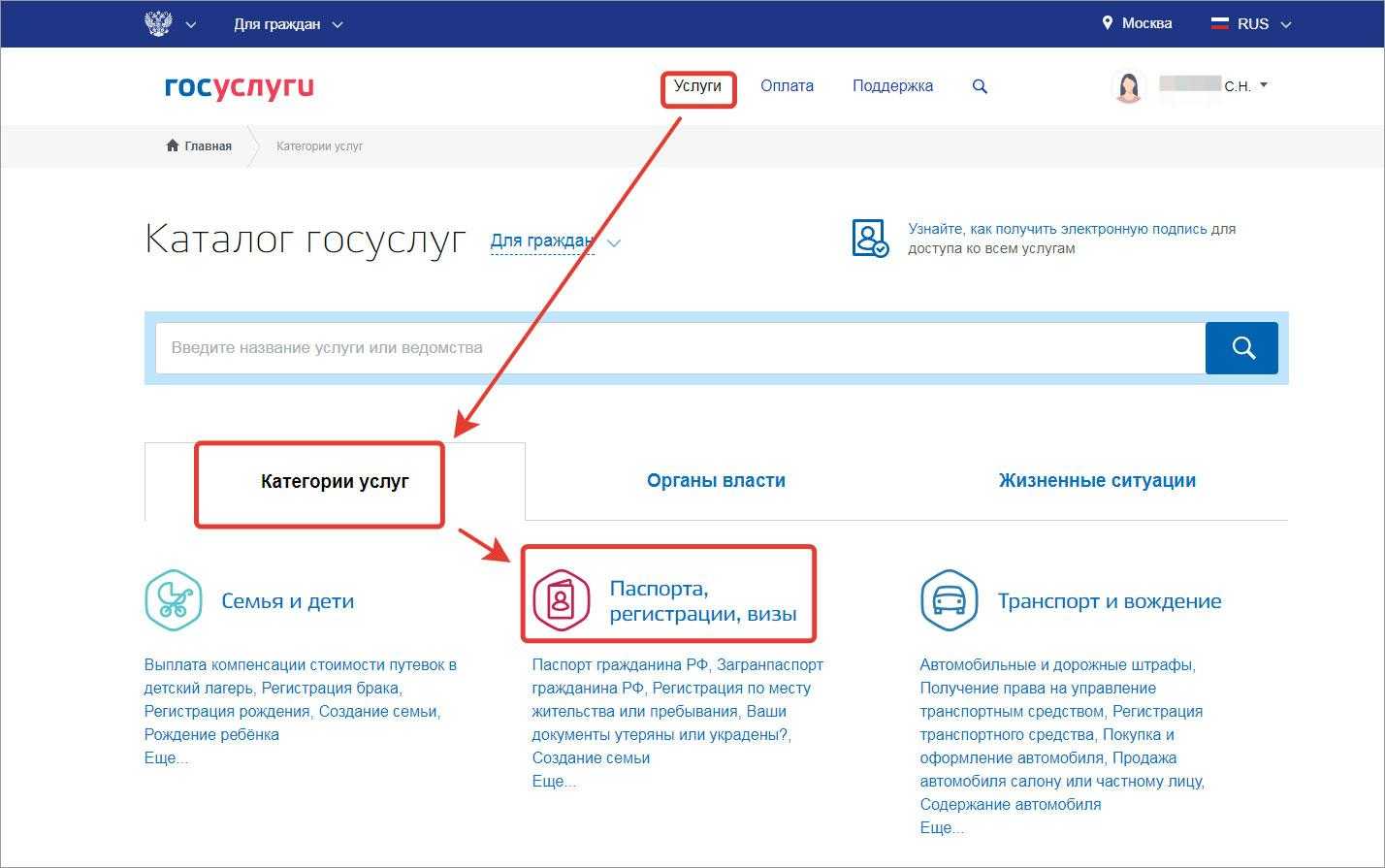The height and width of the screenshot is (868, 1385).
Task: Go to Главная breadcrumb link
Action: tap(208, 146)
